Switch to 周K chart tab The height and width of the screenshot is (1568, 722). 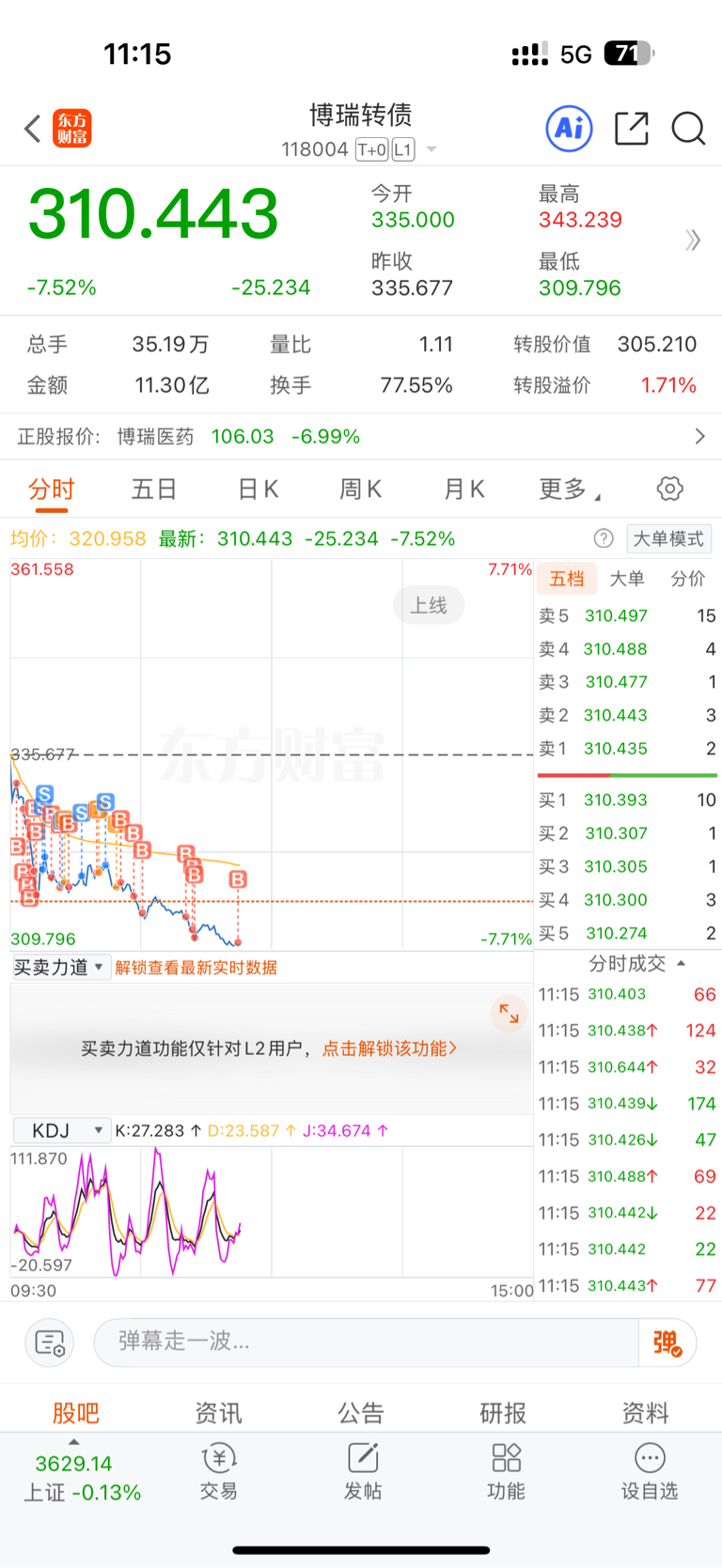[361, 489]
